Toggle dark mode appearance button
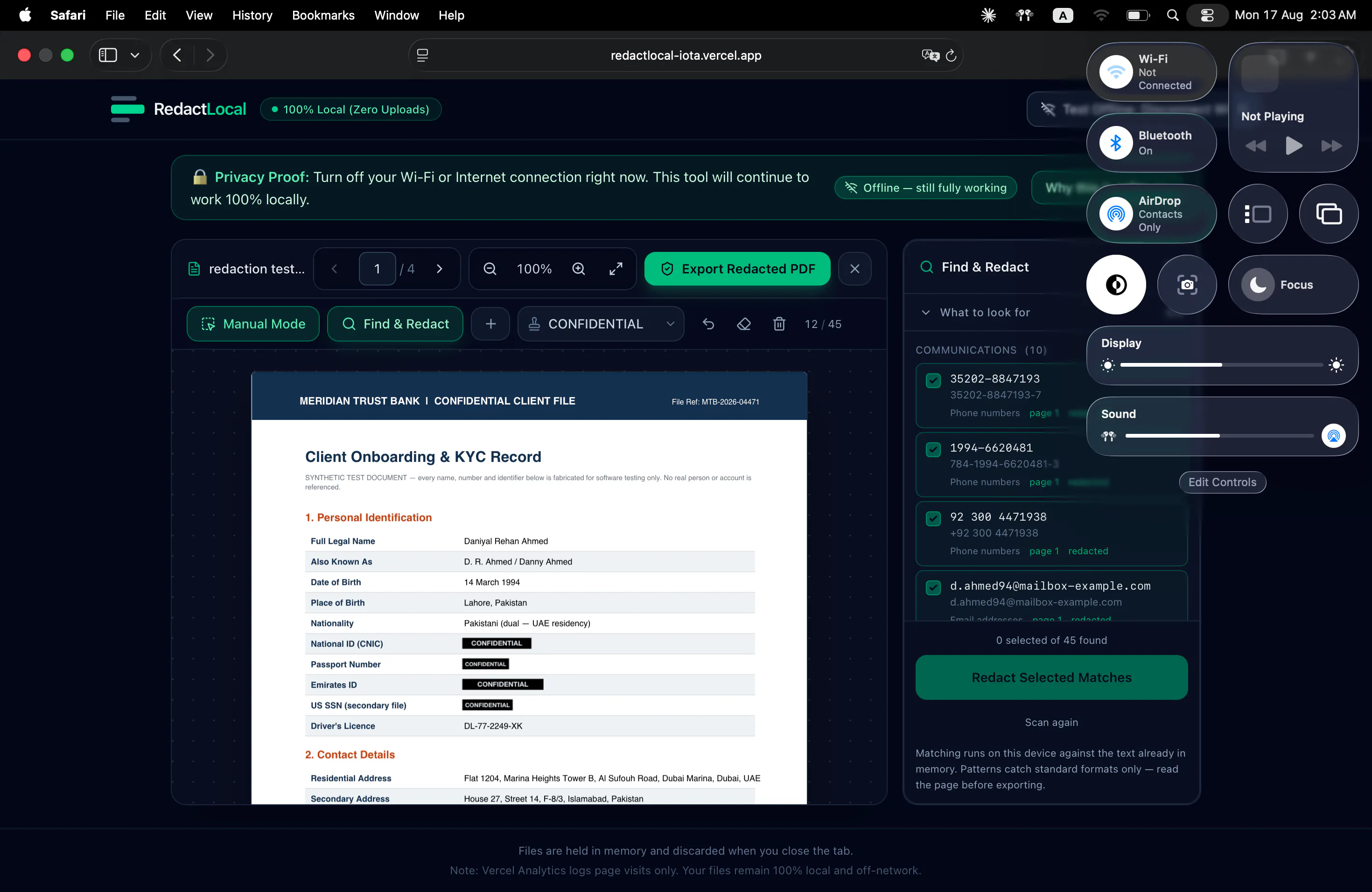This screenshot has height=892, width=1372. click(x=1116, y=285)
